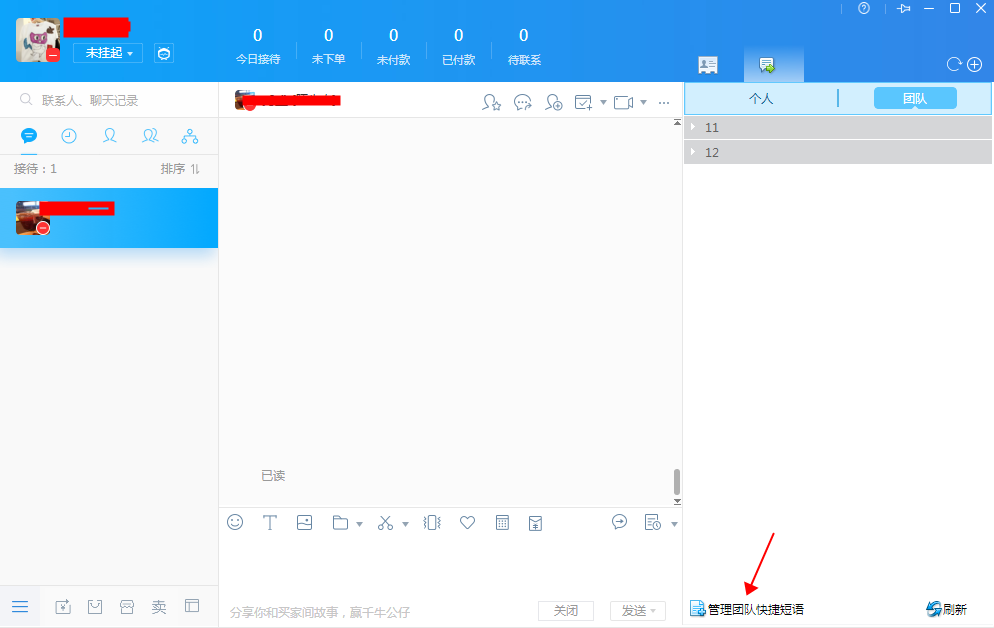Open the organization structure icon in sidebar
994x628 pixels.
[190, 136]
